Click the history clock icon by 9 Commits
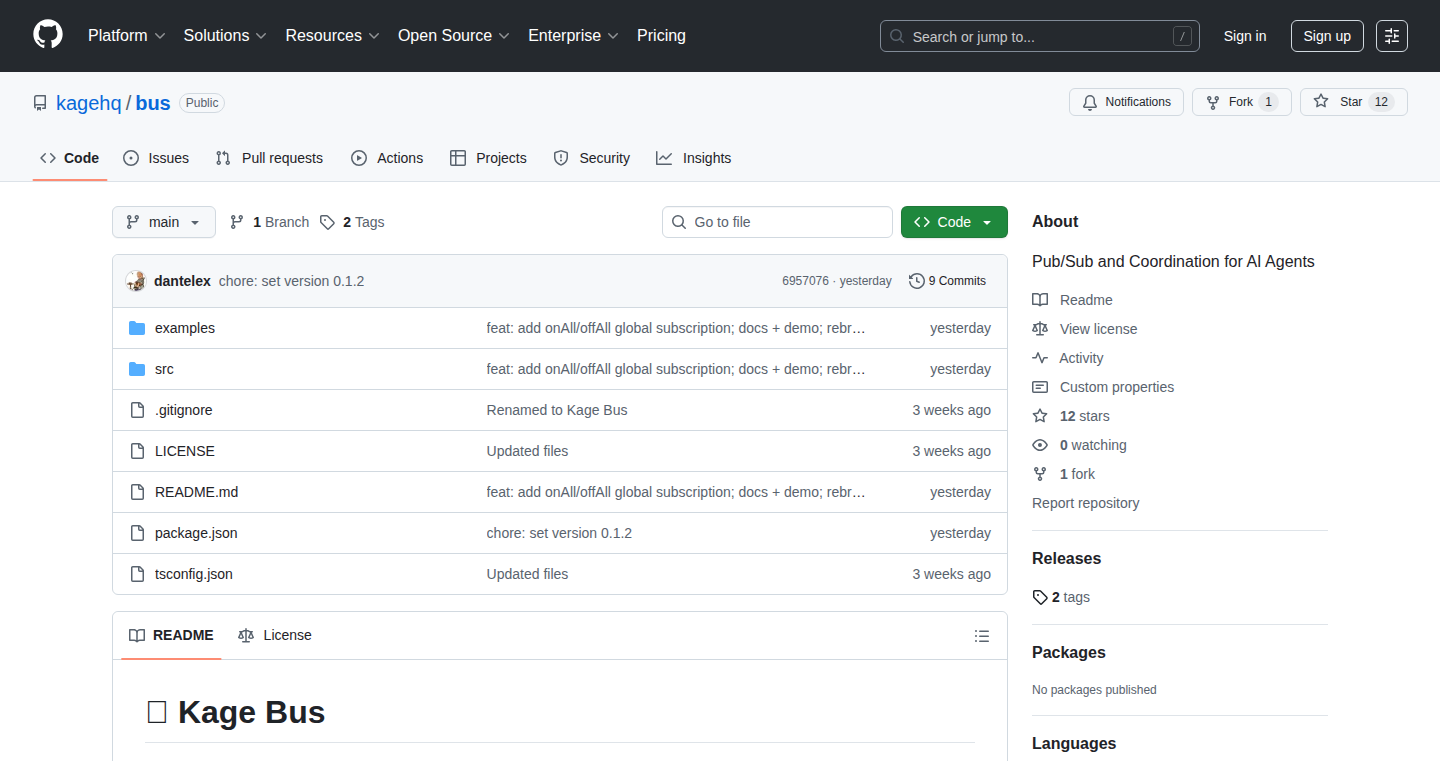1440x761 pixels. click(x=916, y=281)
